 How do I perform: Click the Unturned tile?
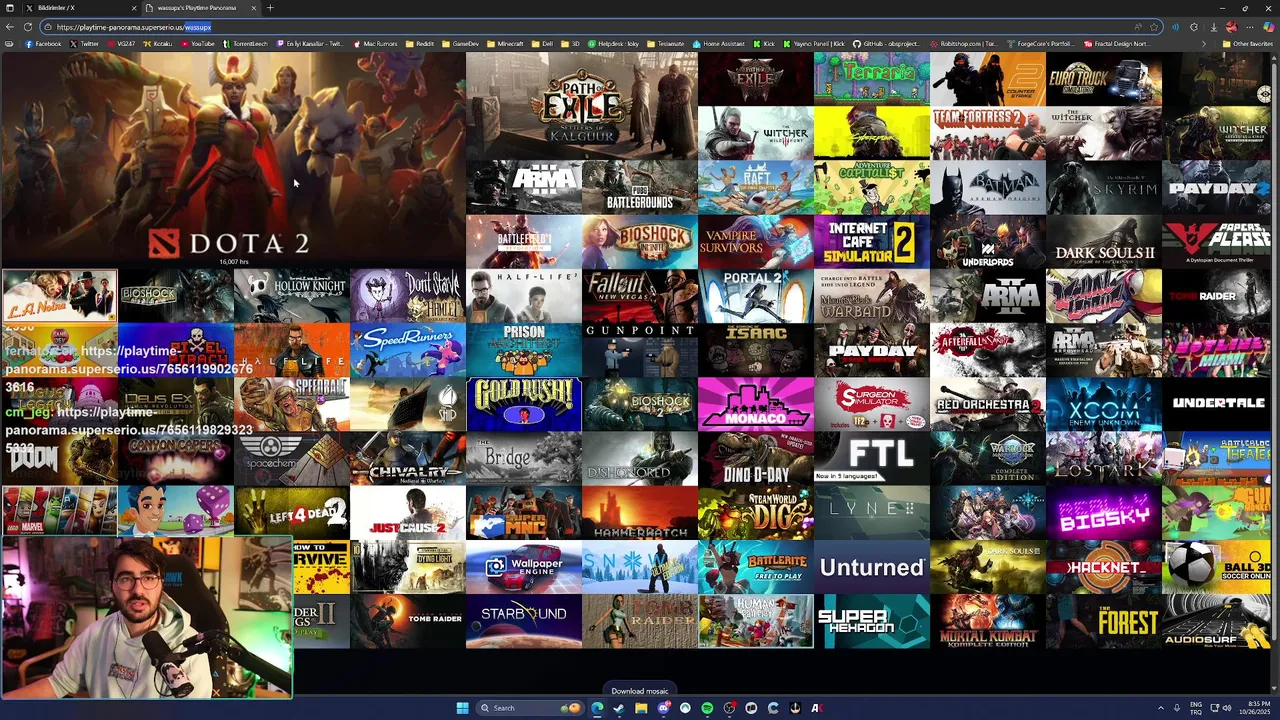[872, 566]
